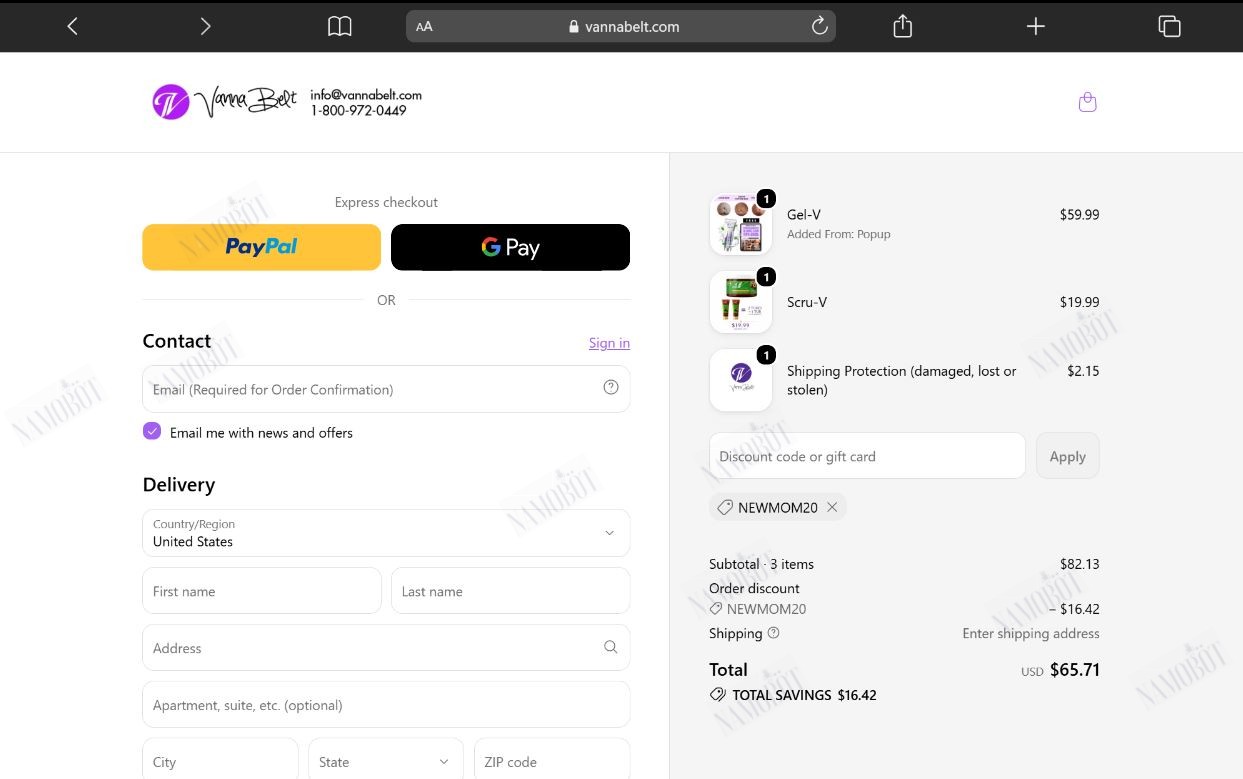Click the Shipping Protection thumbnail

tap(741, 380)
